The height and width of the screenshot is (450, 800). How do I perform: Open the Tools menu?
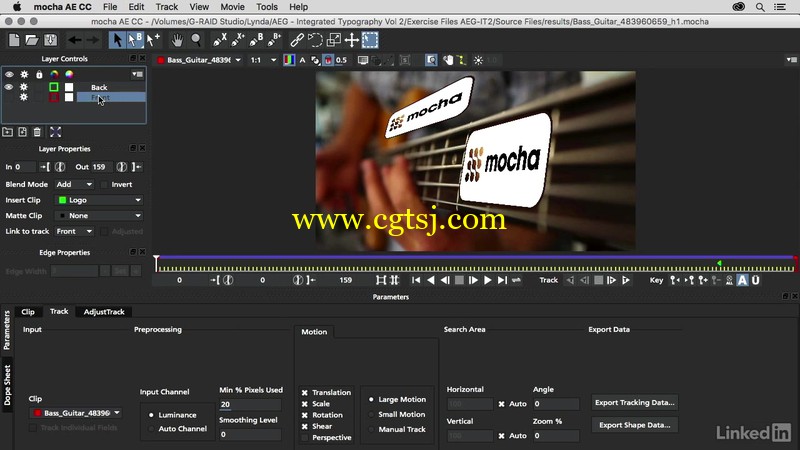(267, 7)
